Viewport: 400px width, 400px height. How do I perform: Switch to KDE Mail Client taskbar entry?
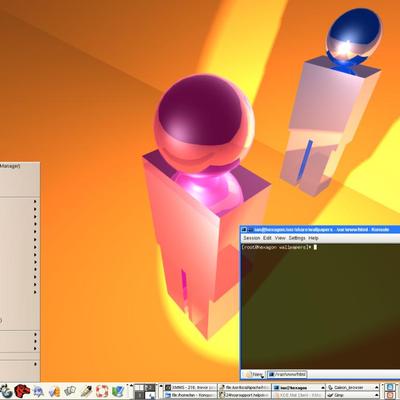[298, 395]
